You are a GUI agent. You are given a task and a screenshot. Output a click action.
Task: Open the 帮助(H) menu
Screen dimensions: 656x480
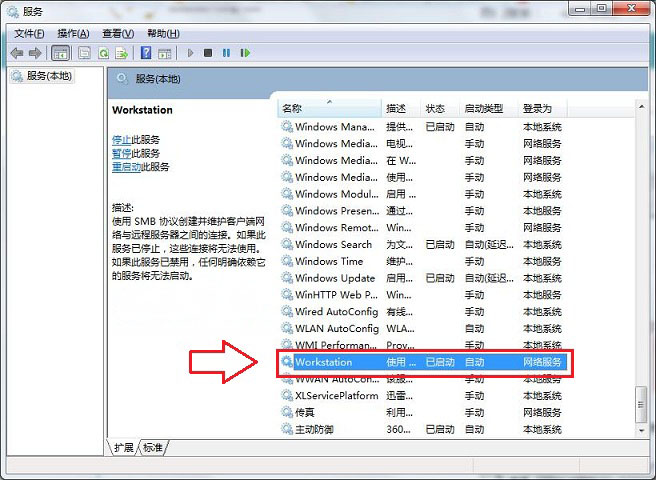tap(164, 33)
